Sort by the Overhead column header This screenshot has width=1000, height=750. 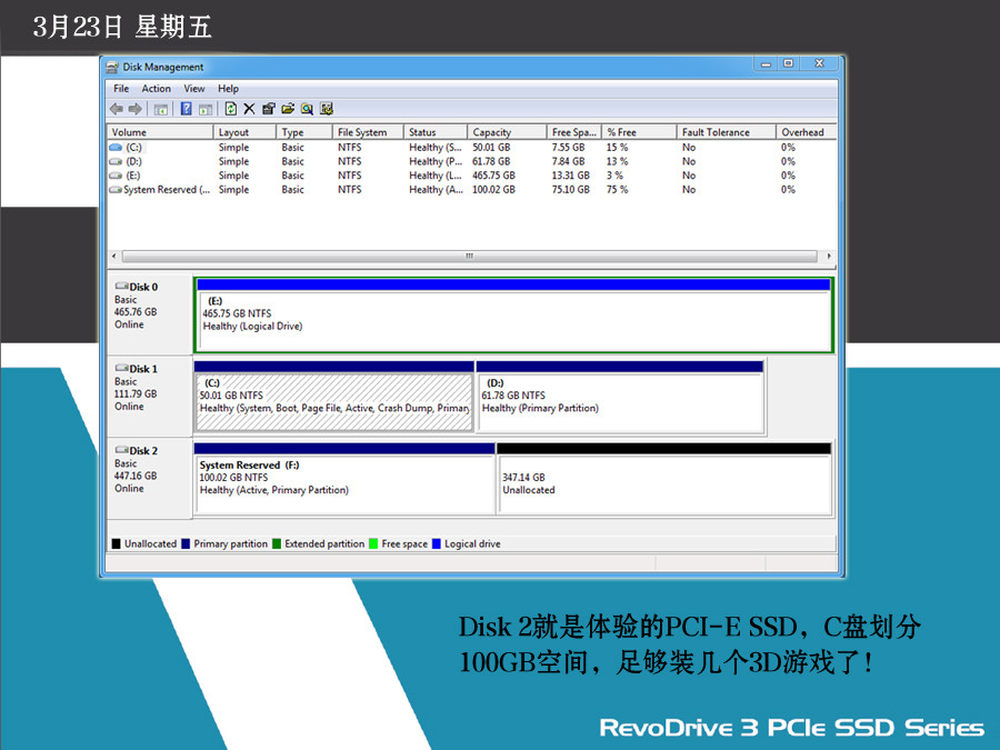806,132
